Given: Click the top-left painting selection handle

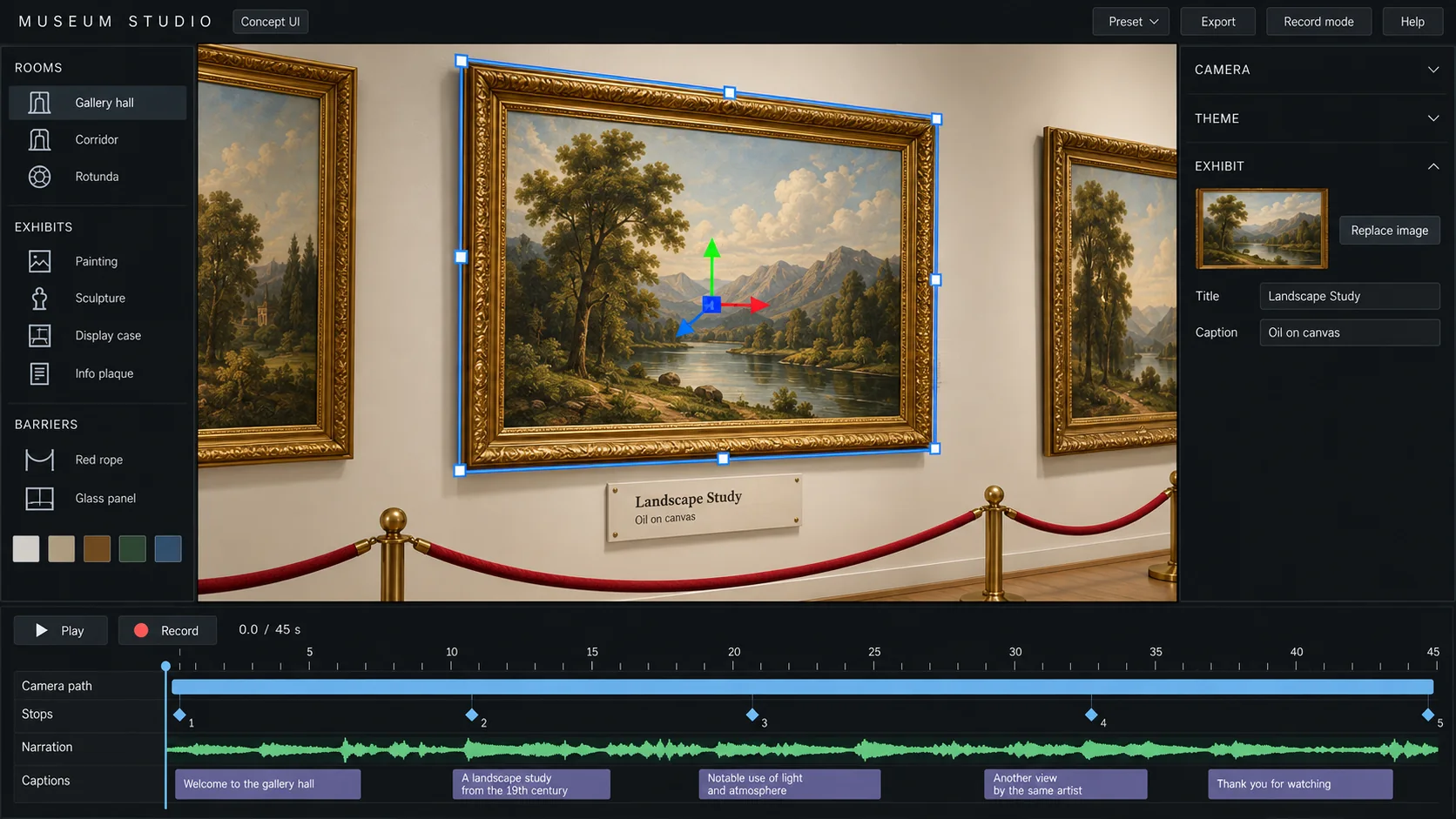Looking at the screenshot, I should click(x=462, y=61).
